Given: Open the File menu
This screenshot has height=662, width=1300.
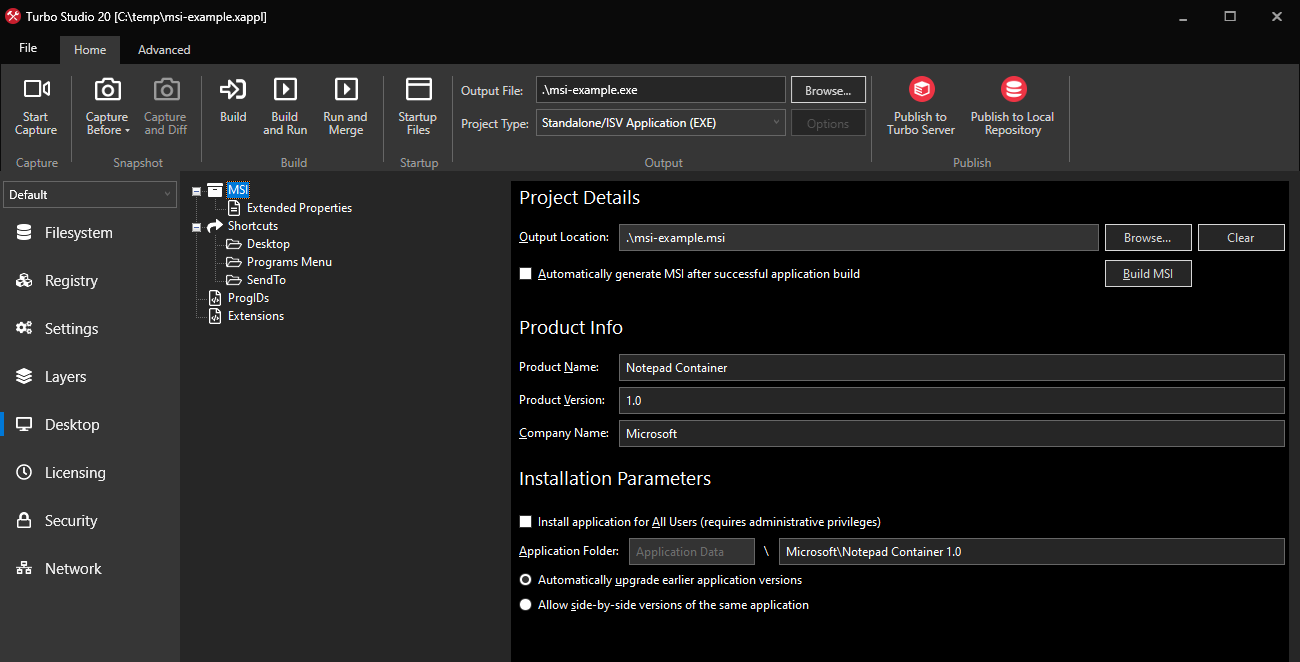Looking at the screenshot, I should pyautogui.click(x=28, y=47).
